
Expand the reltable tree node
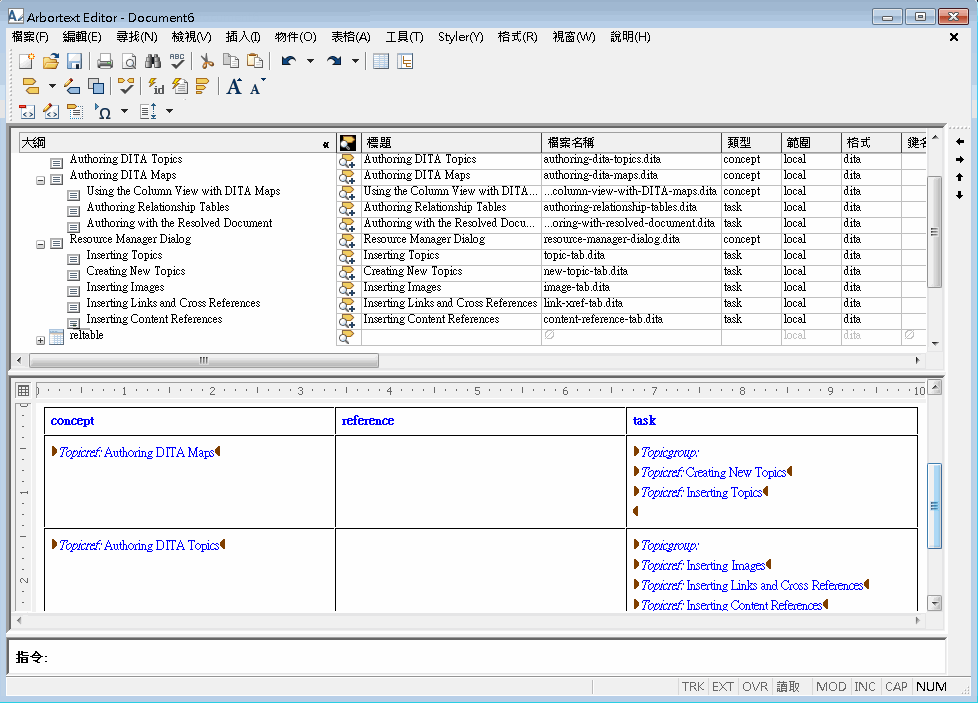41,341
